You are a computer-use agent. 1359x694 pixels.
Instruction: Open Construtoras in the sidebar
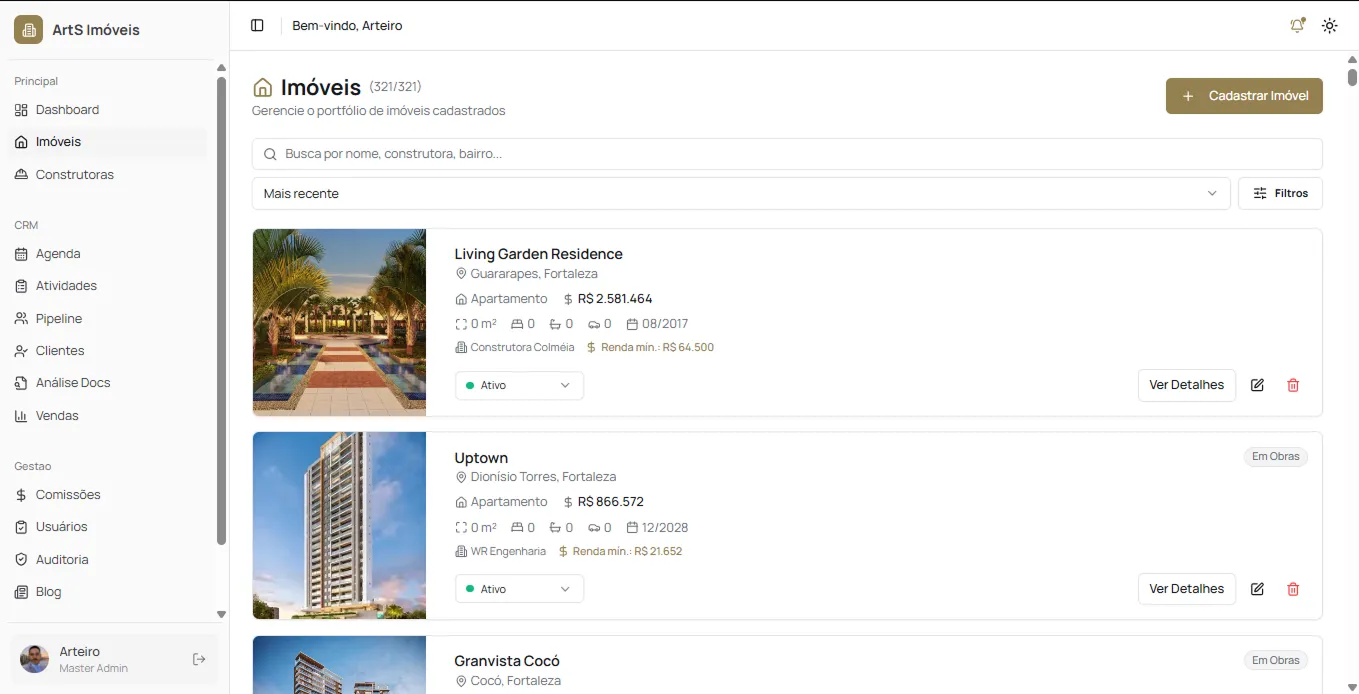point(108,174)
